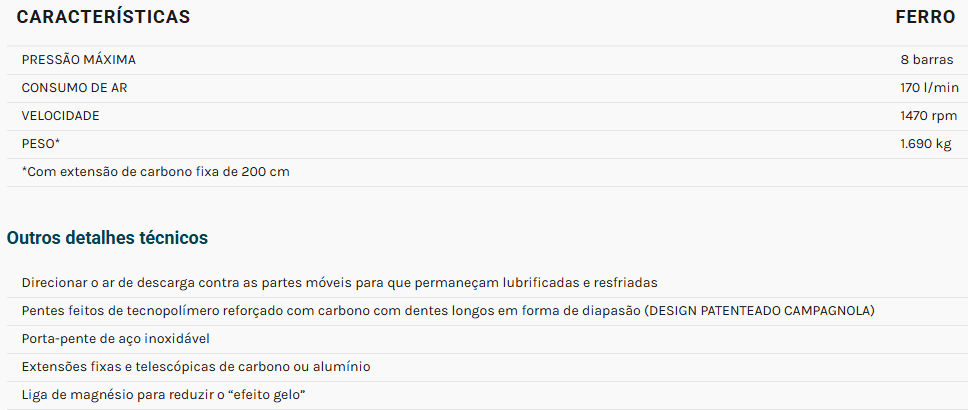Click the 8 barras value
The width and height of the screenshot is (968, 410).
[927, 60]
